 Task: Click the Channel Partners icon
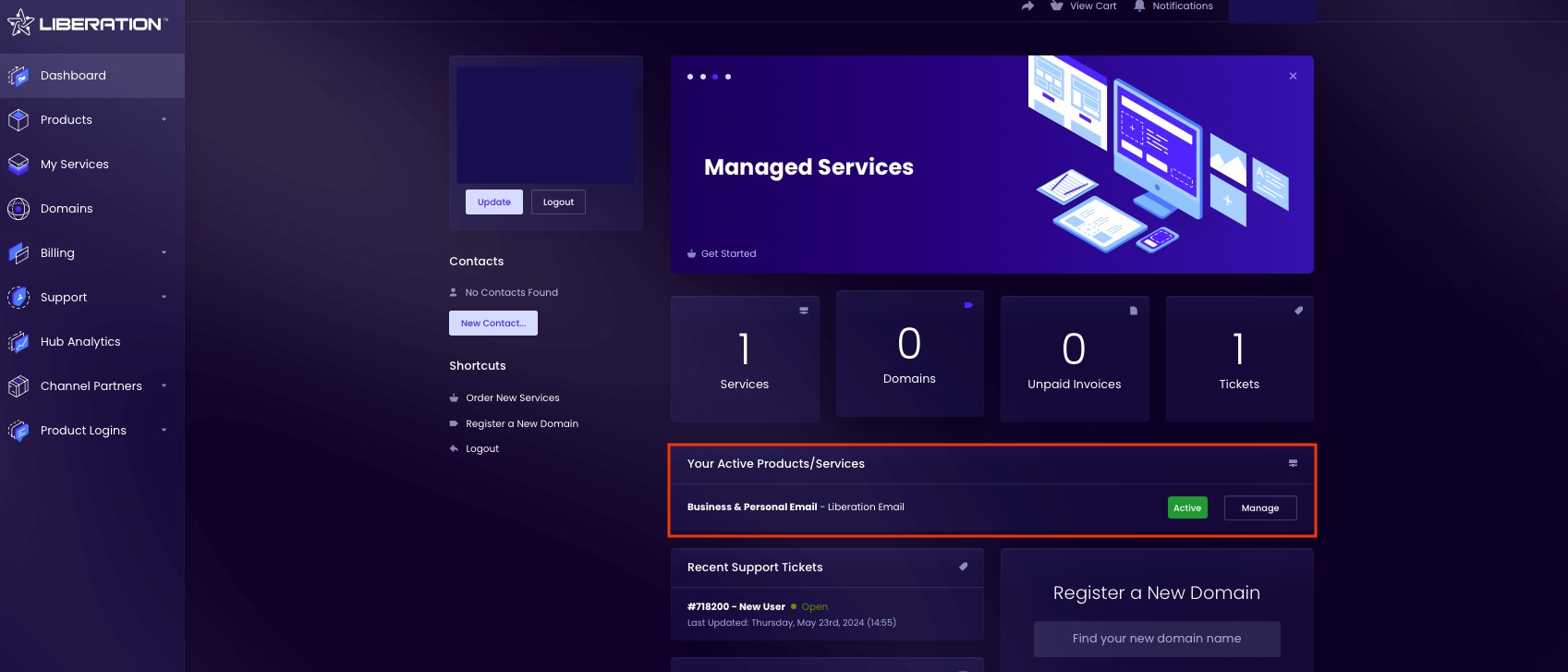[x=18, y=386]
